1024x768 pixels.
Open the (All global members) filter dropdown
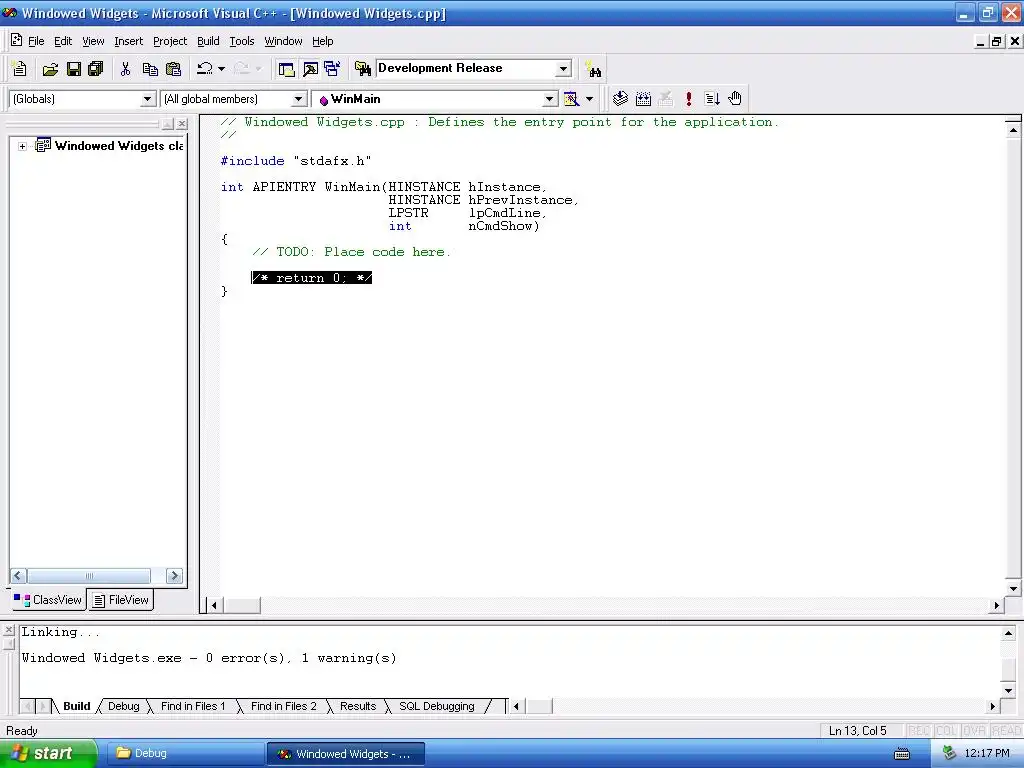tap(298, 99)
